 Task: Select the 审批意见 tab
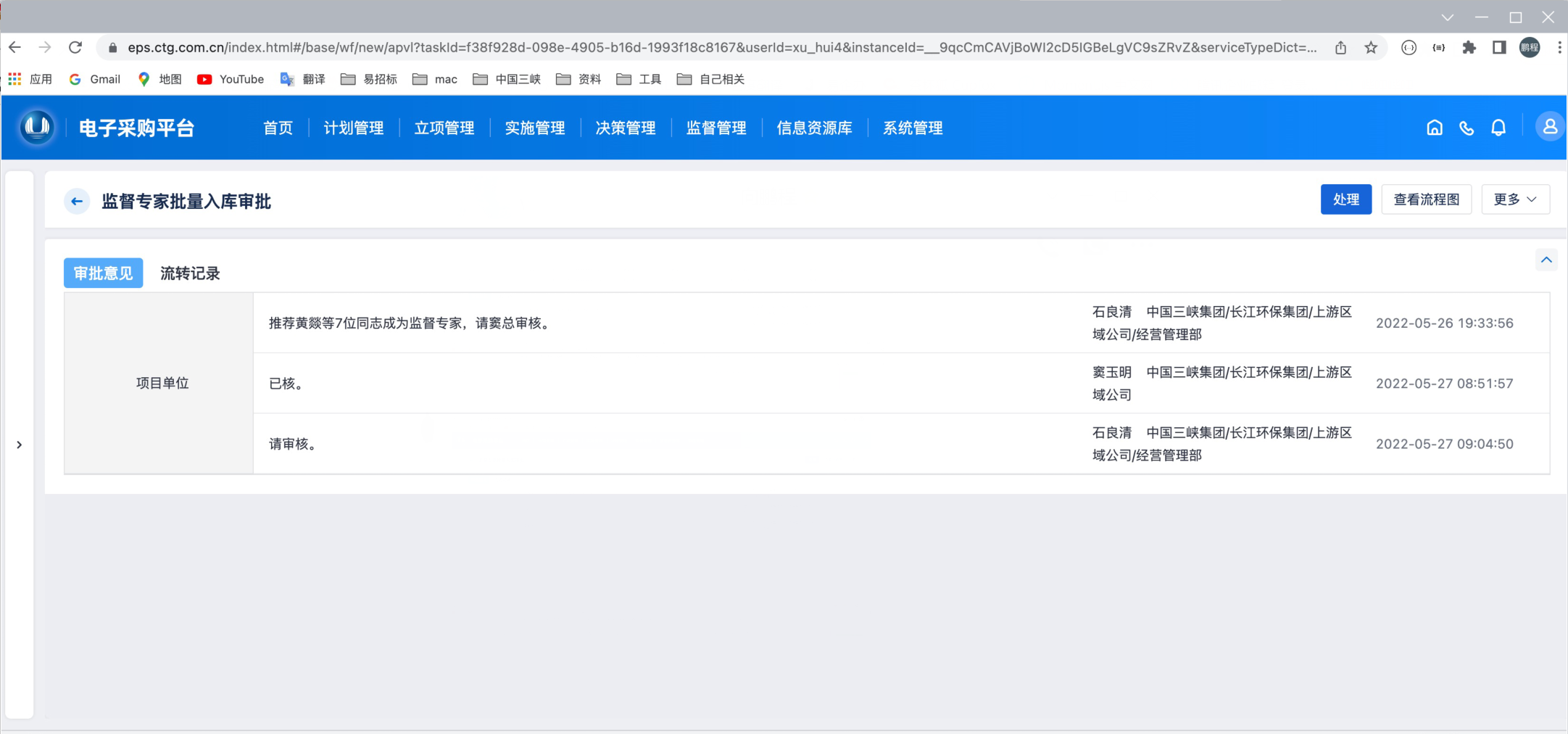tap(104, 273)
